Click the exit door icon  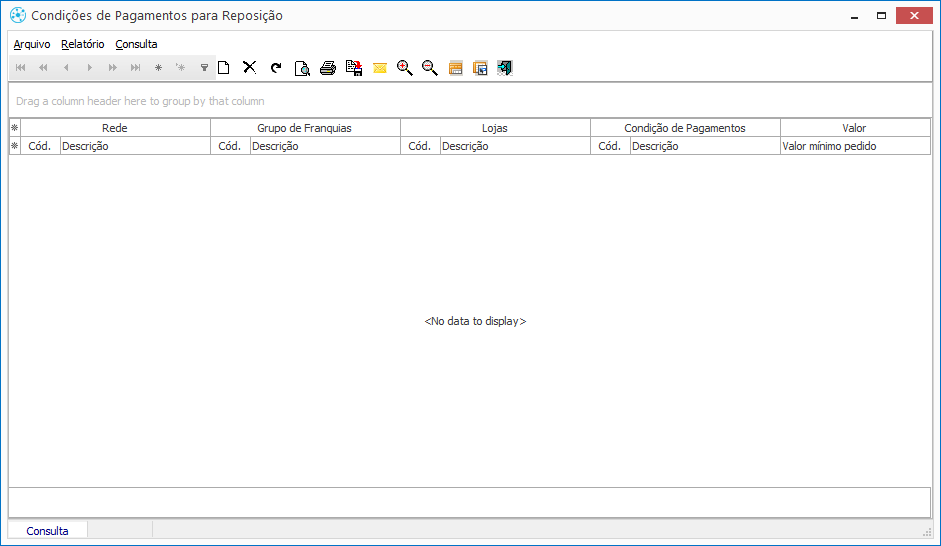click(505, 68)
